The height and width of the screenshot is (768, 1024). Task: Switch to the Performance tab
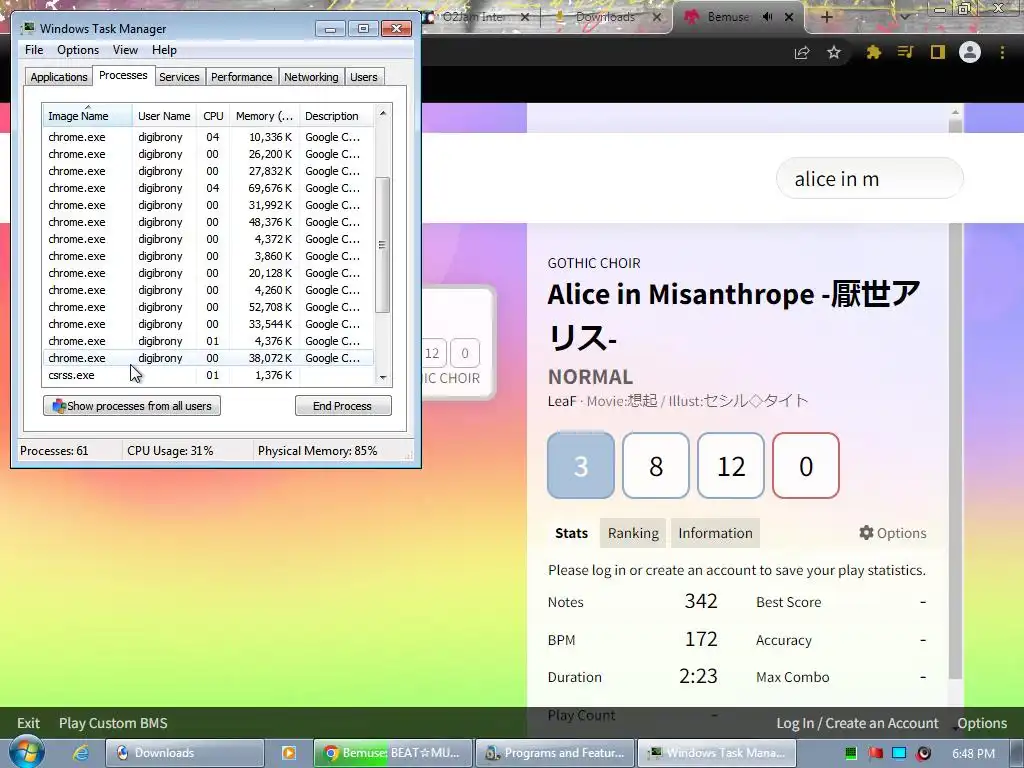tap(241, 77)
